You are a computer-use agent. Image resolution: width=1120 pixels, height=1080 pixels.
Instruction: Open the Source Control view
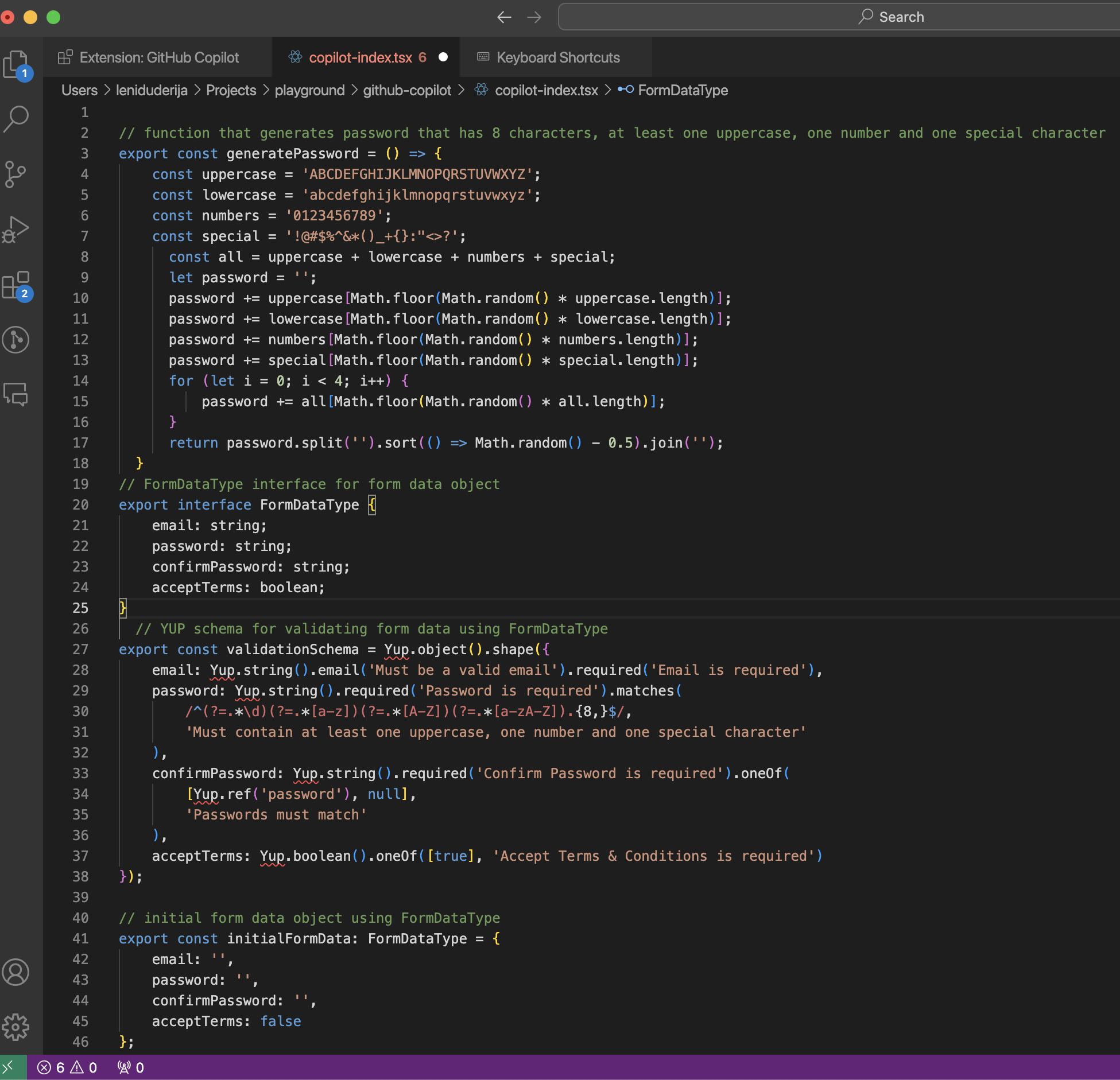[x=16, y=174]
